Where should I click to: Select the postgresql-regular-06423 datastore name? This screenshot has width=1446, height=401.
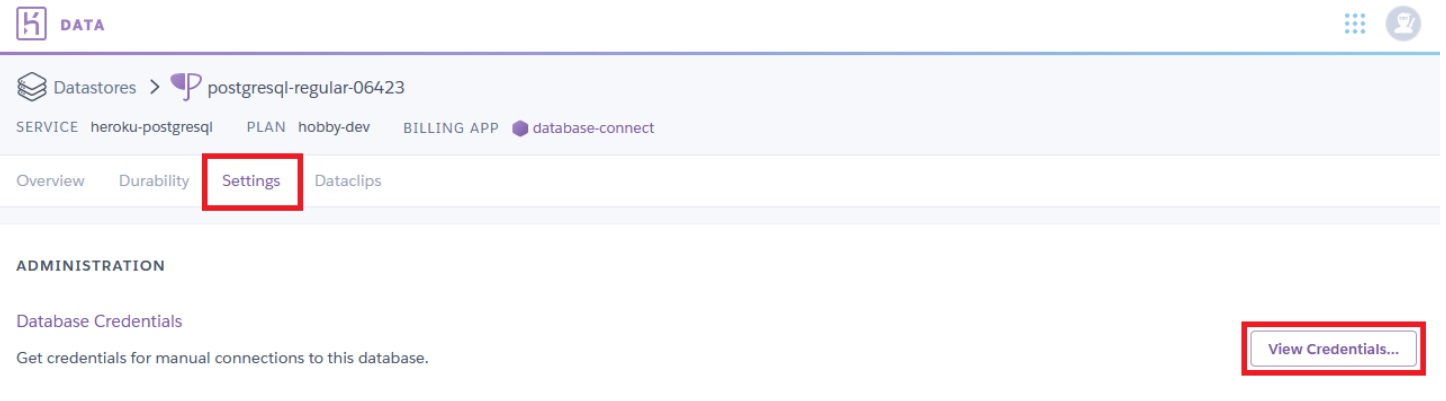coord(305,88)
